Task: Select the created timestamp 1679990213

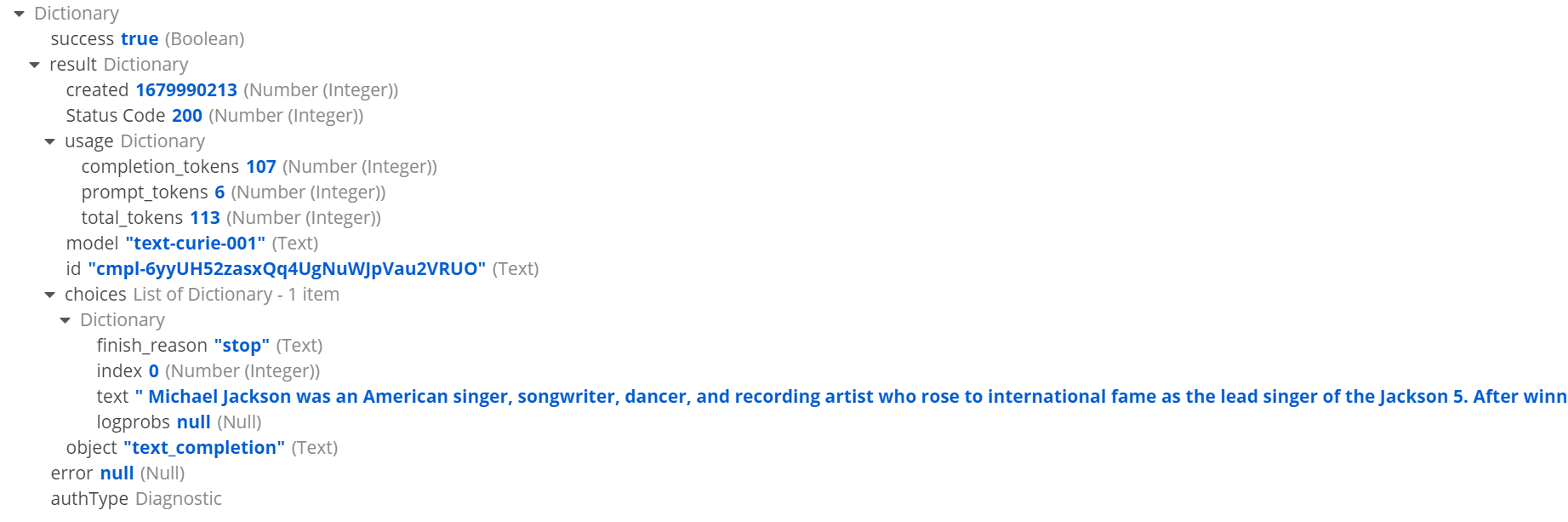Action: coord(186,90)
